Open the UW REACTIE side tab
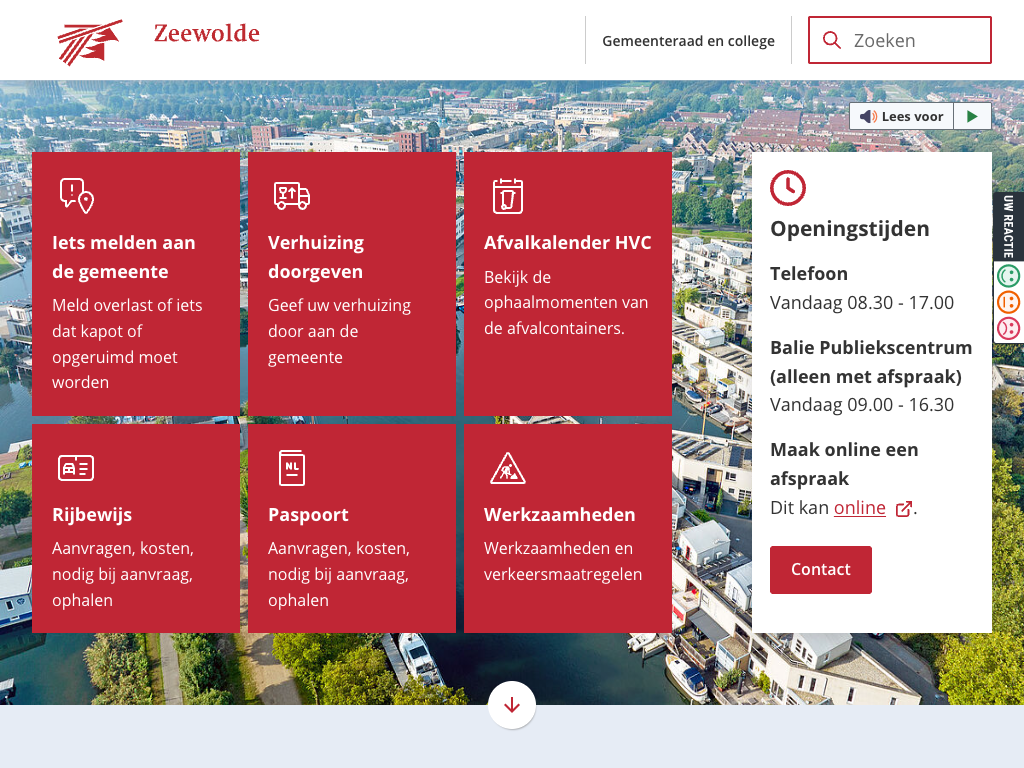This screenshot has height=768, width=1024. pyautogui.click(x=1008, y=226)
